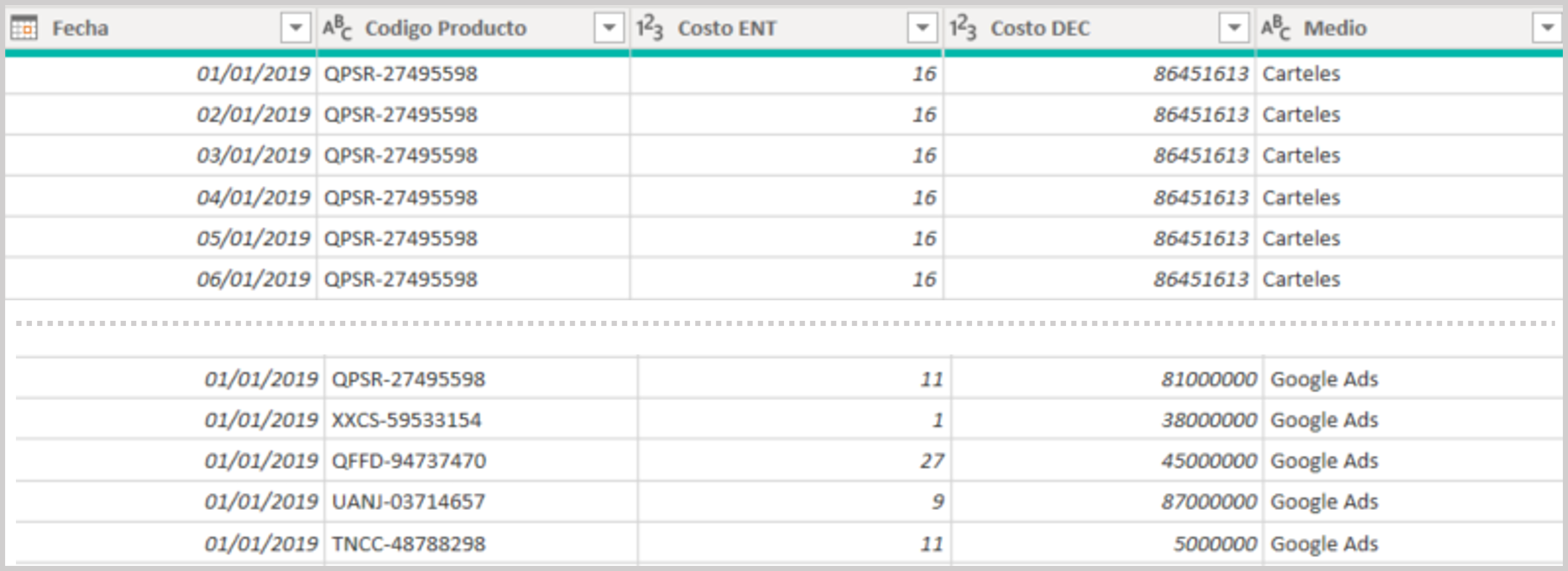The width and height of the screenshot is (1568, 571).
Task: Select the XXCS-59533154 product code cell
Action: [406, 420]
